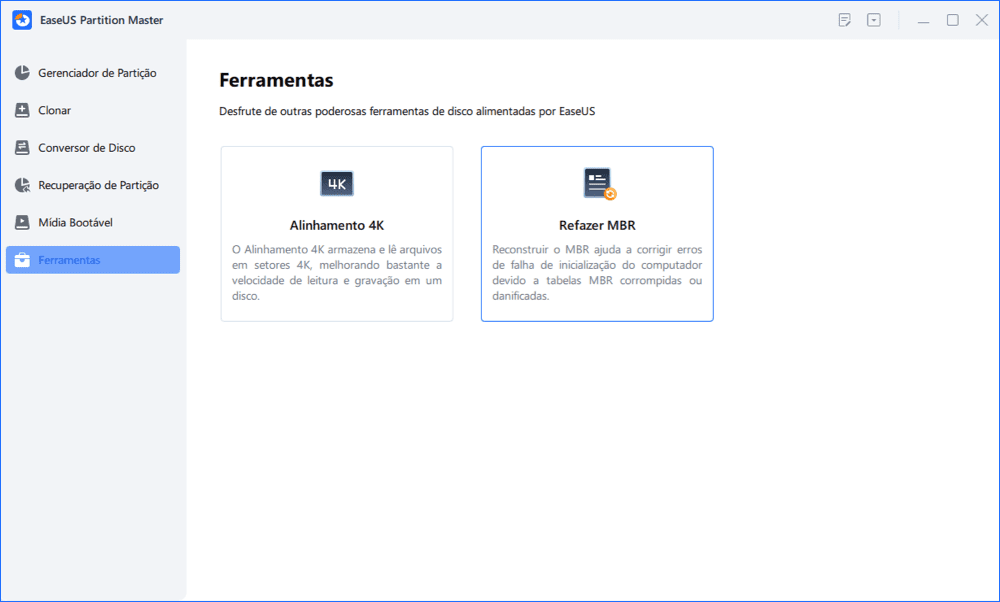Screen dimensions: 1000x602
Task: Open Gerenciador de Partição in sidebar
Action: 93,73
